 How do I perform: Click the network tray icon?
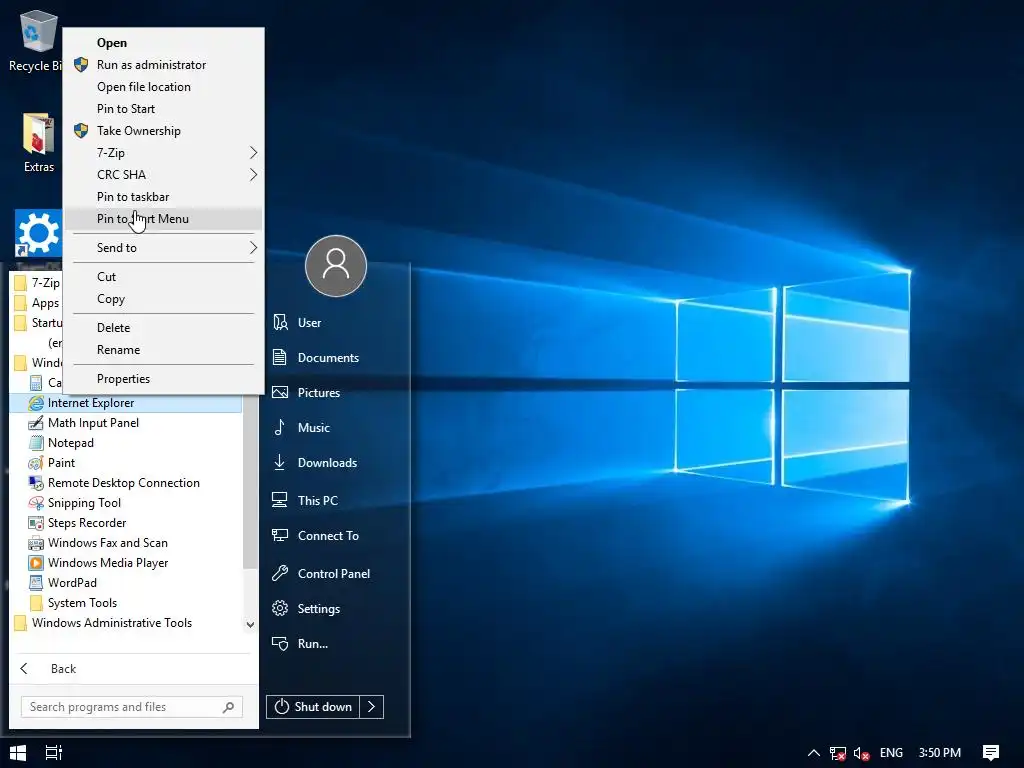tap(837, 753)
